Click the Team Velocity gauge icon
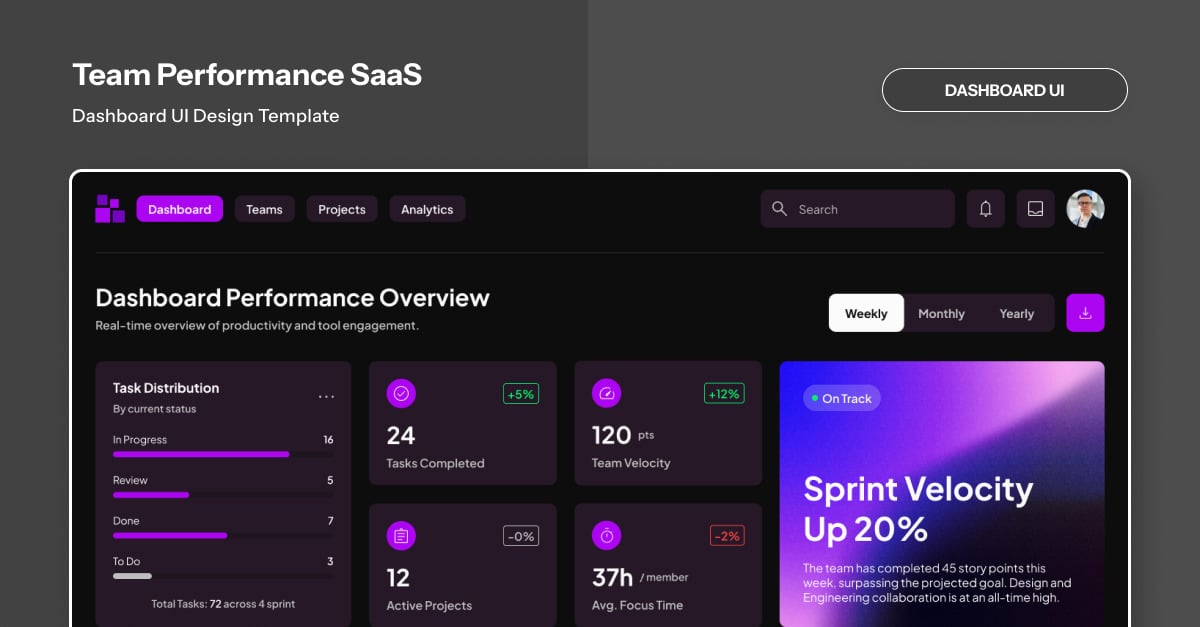Viewport: 1200px width, 627px height. tap(606, 394)
